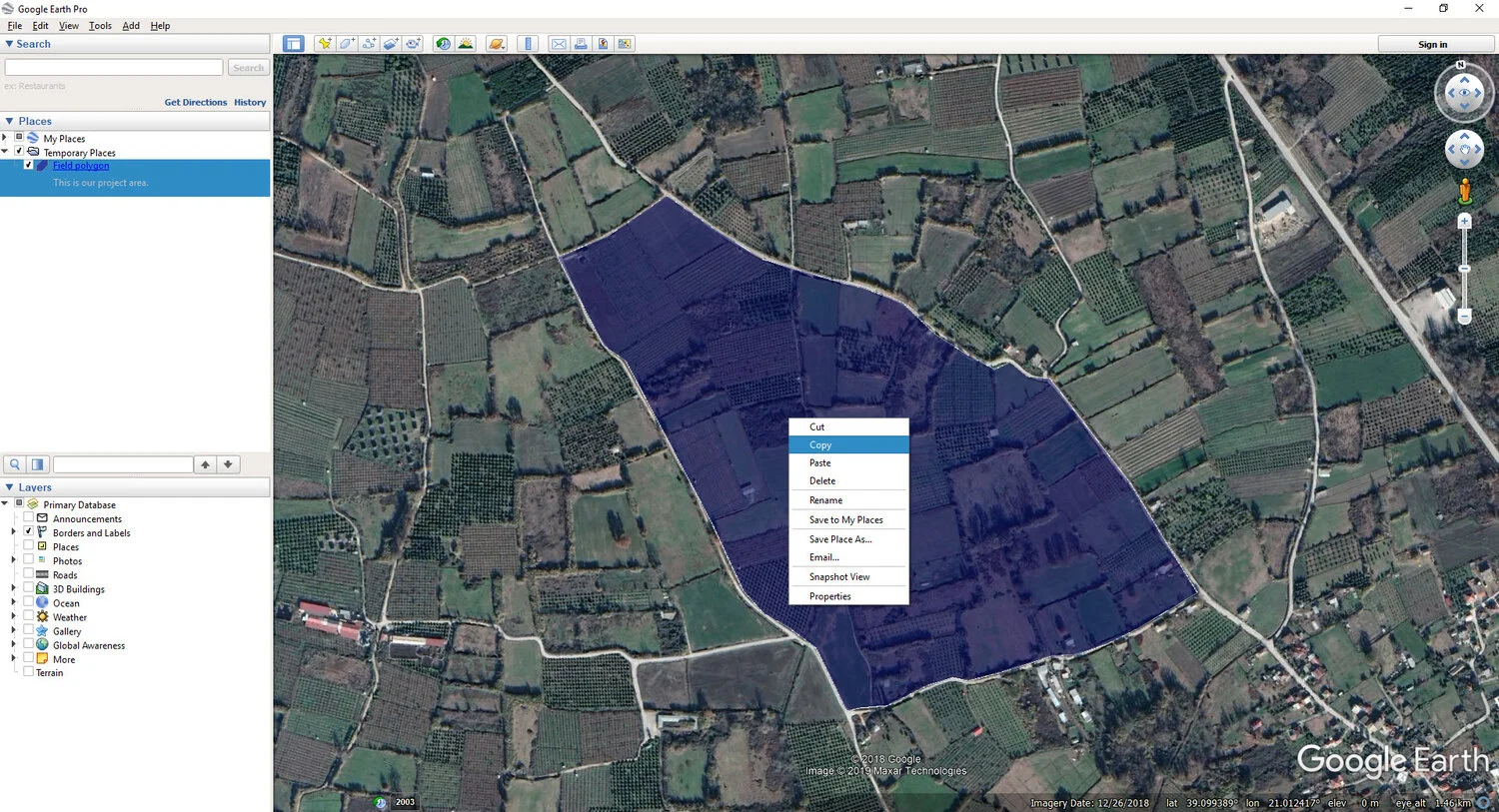This screenshot has width=1499, height=812.
Task: Enable the Terrain layer checkbox
Action: [28, 672]
